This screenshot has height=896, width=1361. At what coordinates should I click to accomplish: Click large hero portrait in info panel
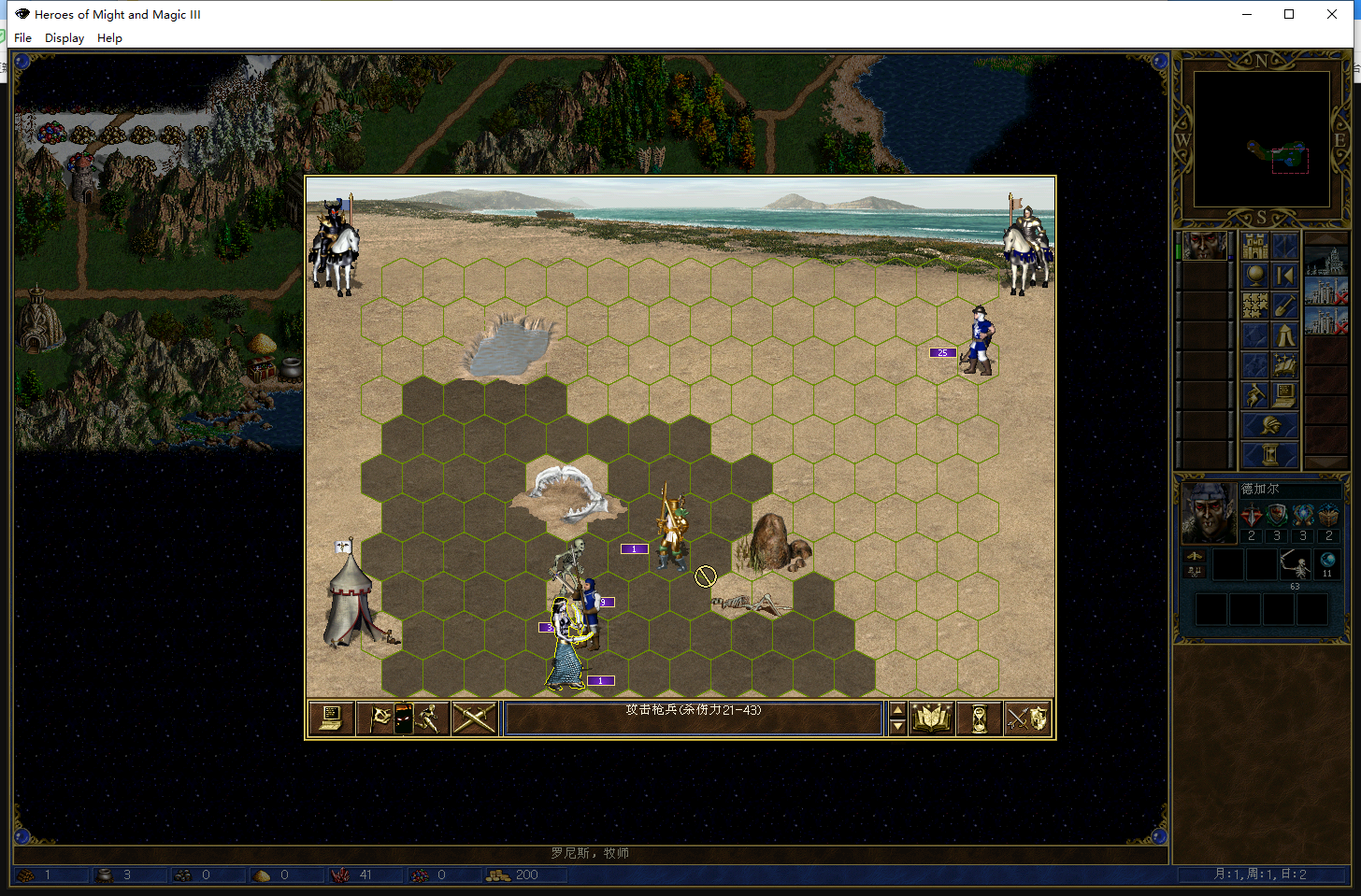1209,513
